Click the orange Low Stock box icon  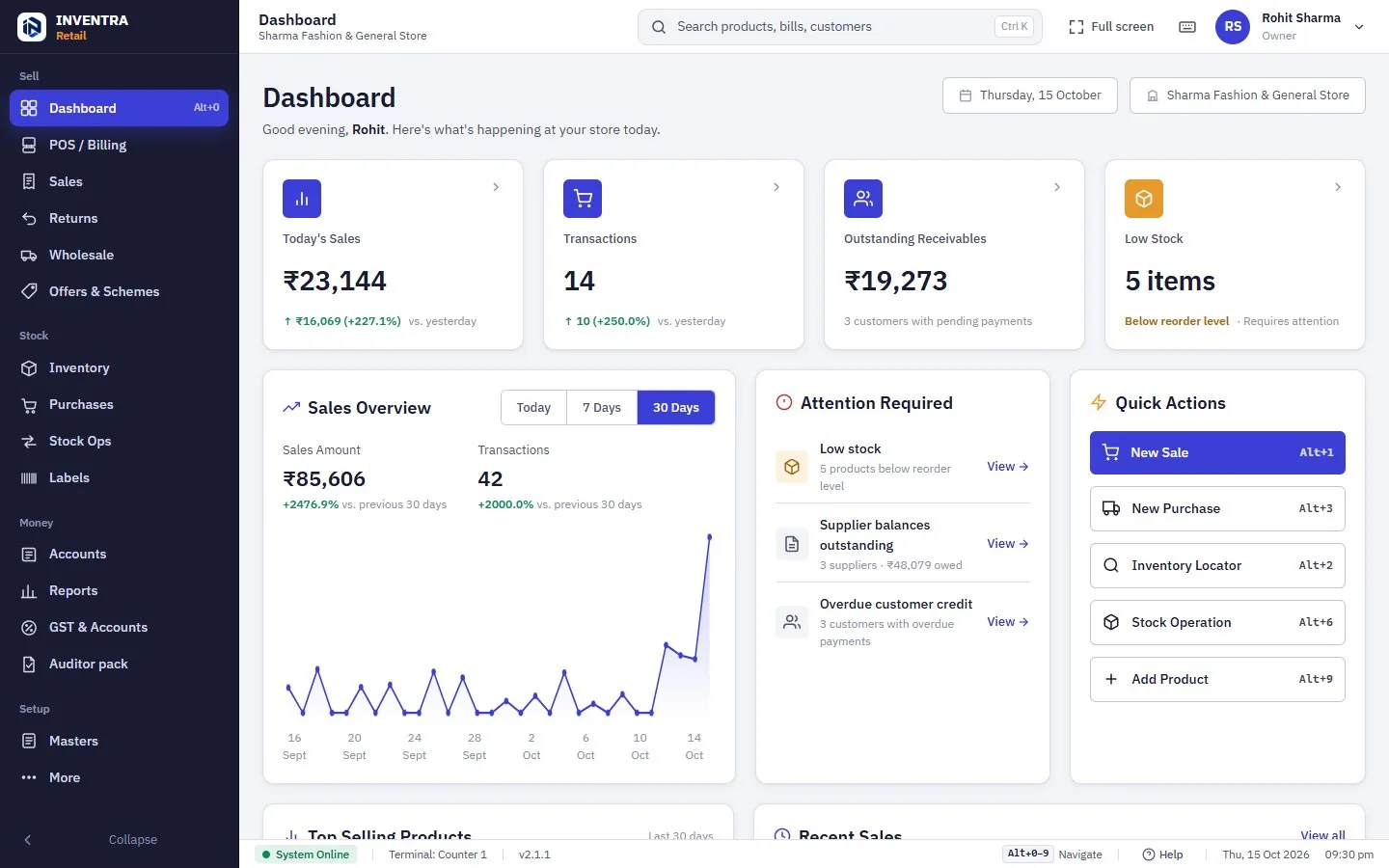tap(1144, 199)
